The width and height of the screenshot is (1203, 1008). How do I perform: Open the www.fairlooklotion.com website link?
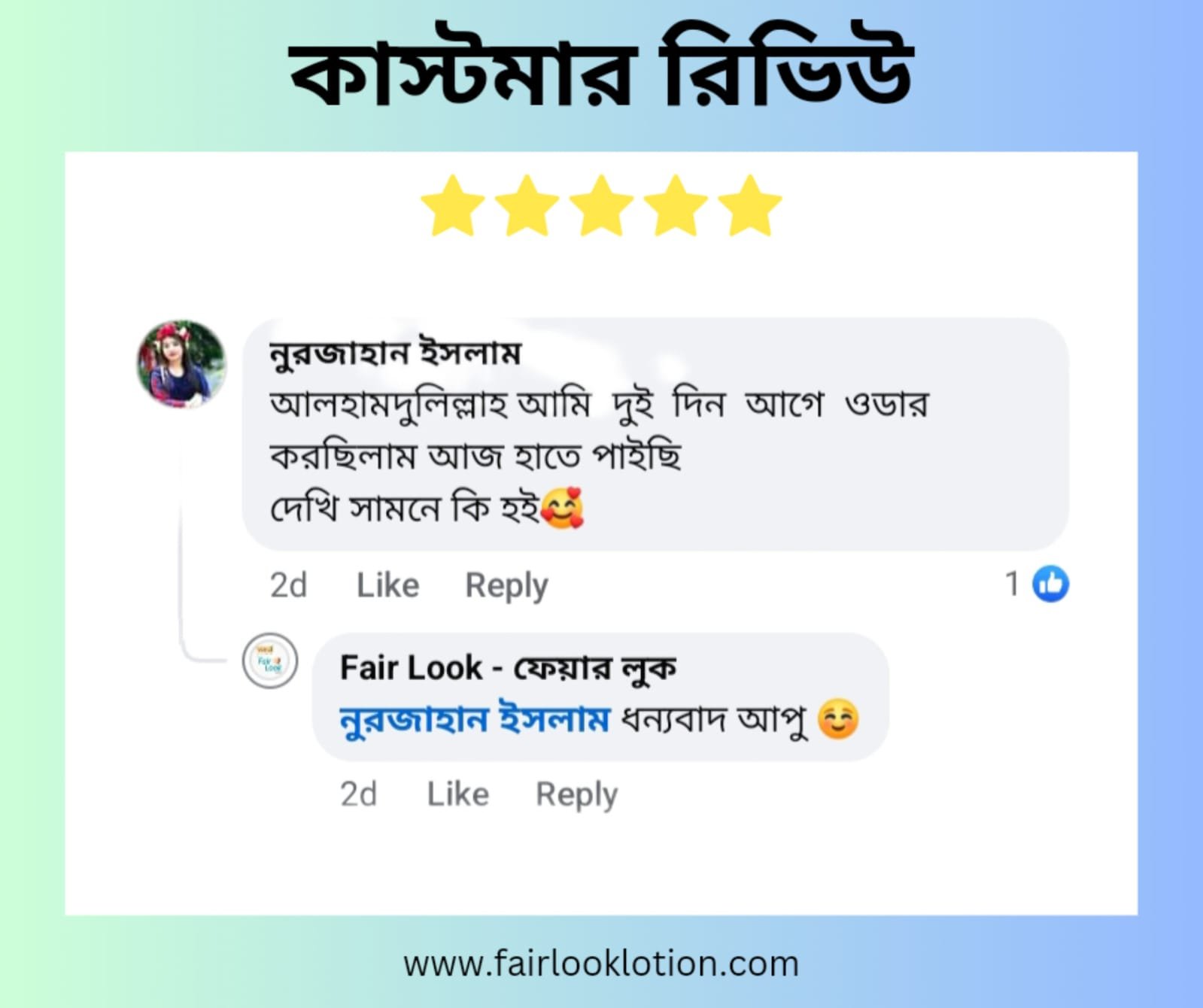point(601,964)
